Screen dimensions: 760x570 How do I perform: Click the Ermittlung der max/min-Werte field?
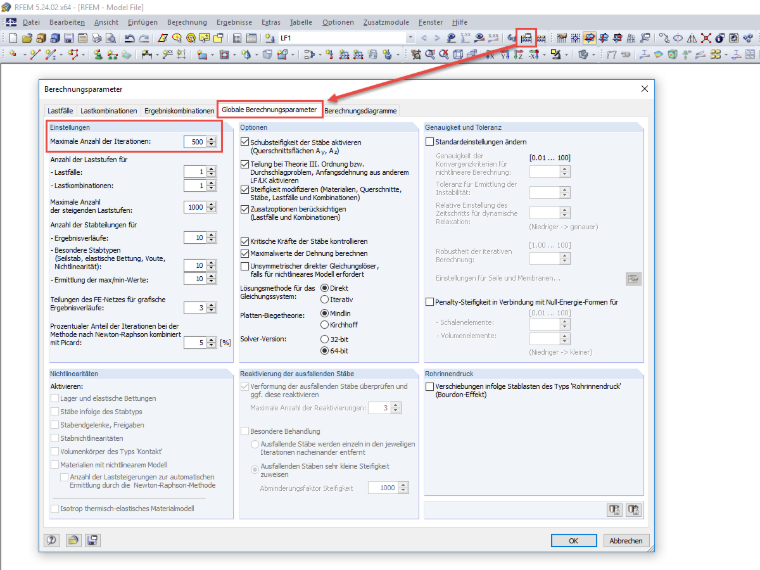pyautogui.click(x=195, y=279)
